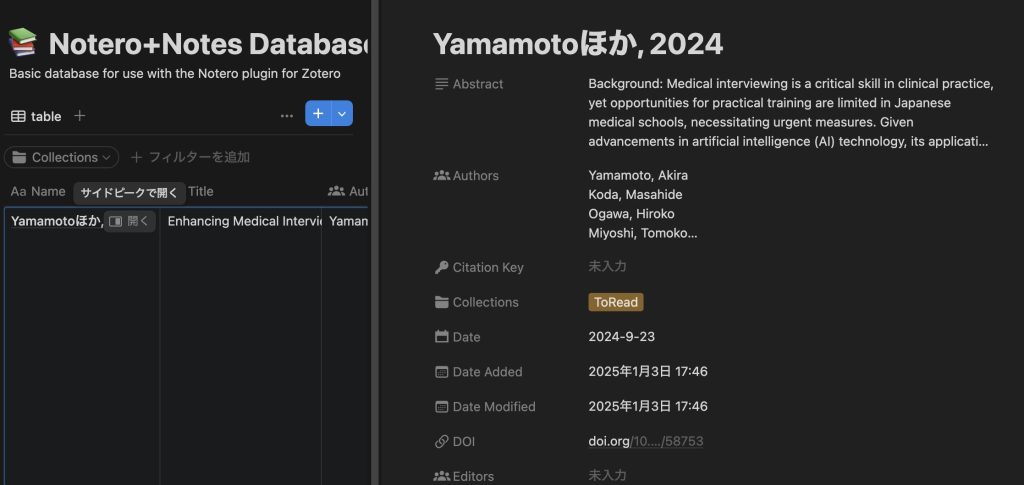Click the books emoji page icon
Viewport: 1024px width, 485px height.
pos(23,43)
